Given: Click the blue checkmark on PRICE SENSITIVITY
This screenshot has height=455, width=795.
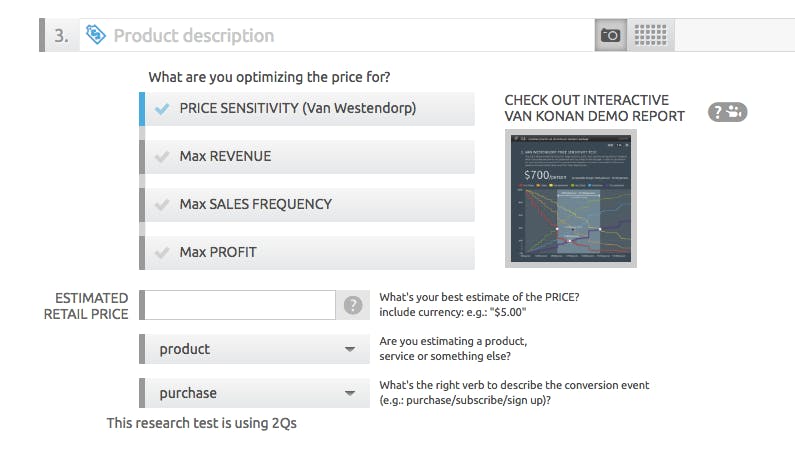Looking at the screenshot, I should pyautogui.click(x=163, y=108).
